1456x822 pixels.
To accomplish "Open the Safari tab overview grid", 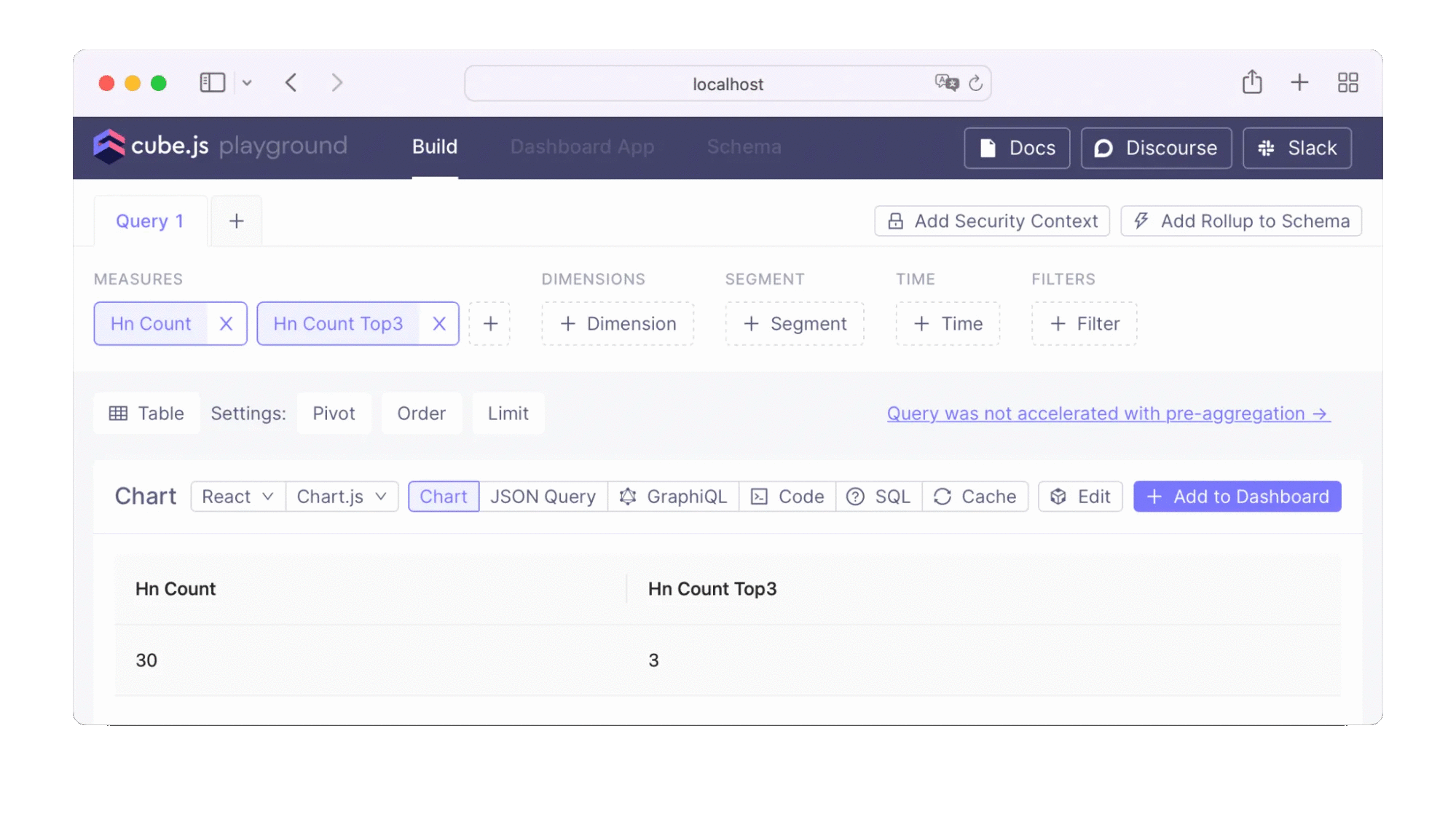I will coord(1347,82).
